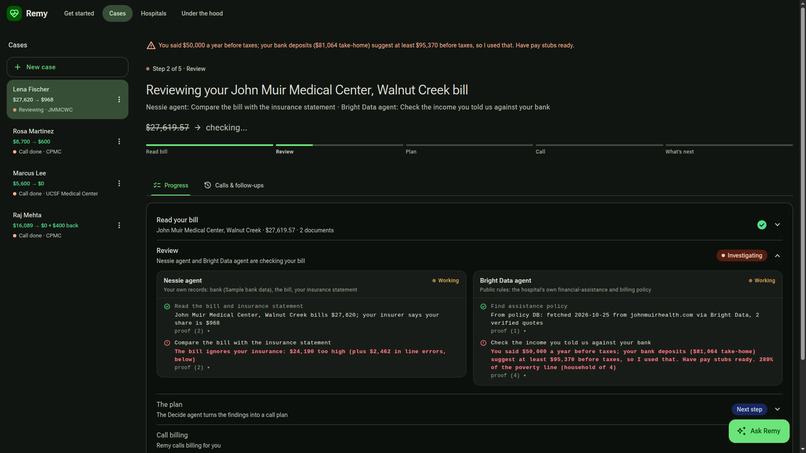This screenshot has height=453, width=806.
Task: Open options menu for Lena Fischer case
Action: click(x=119, y=99)
